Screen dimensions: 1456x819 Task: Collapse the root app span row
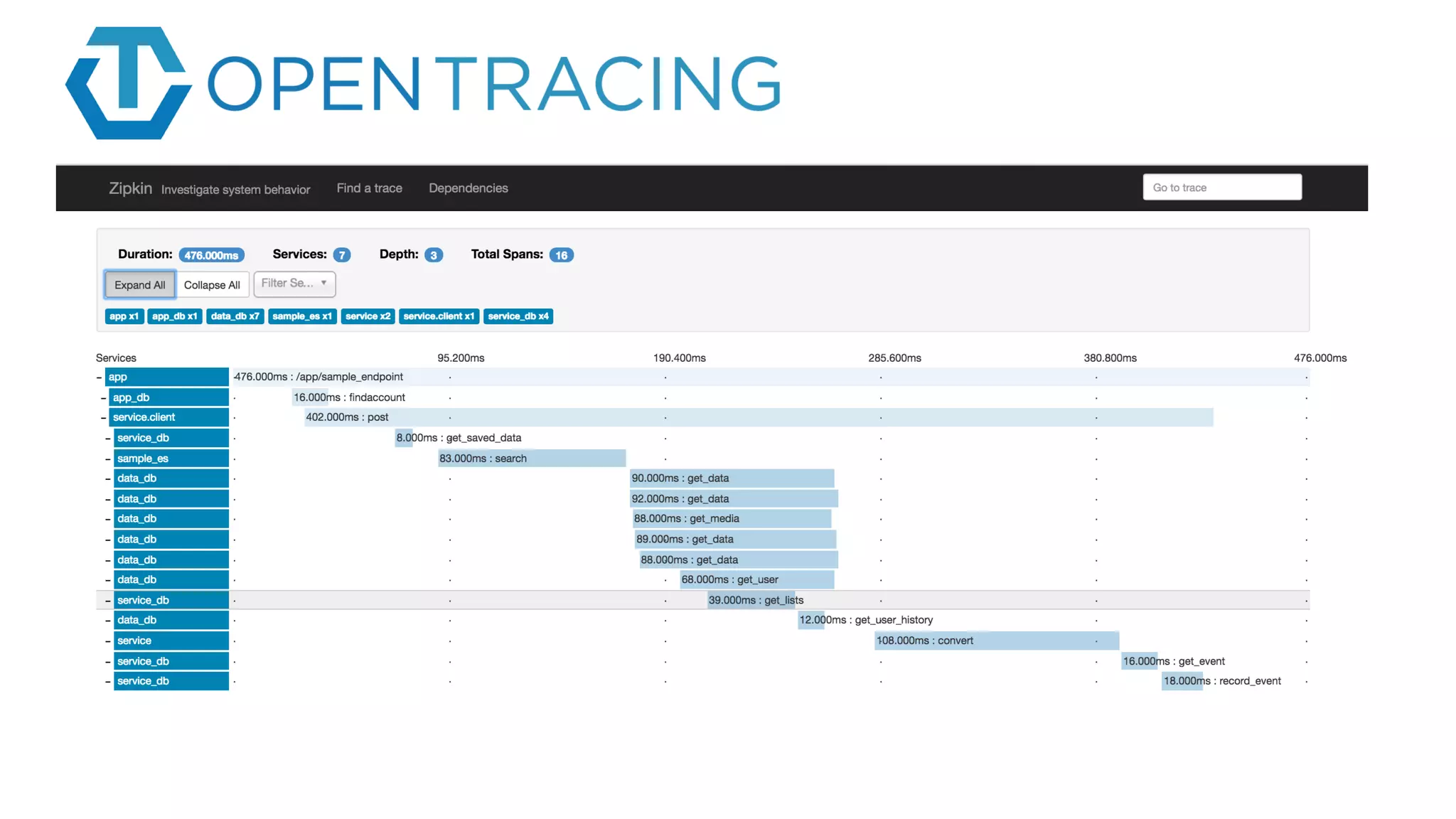coord(99,378)
